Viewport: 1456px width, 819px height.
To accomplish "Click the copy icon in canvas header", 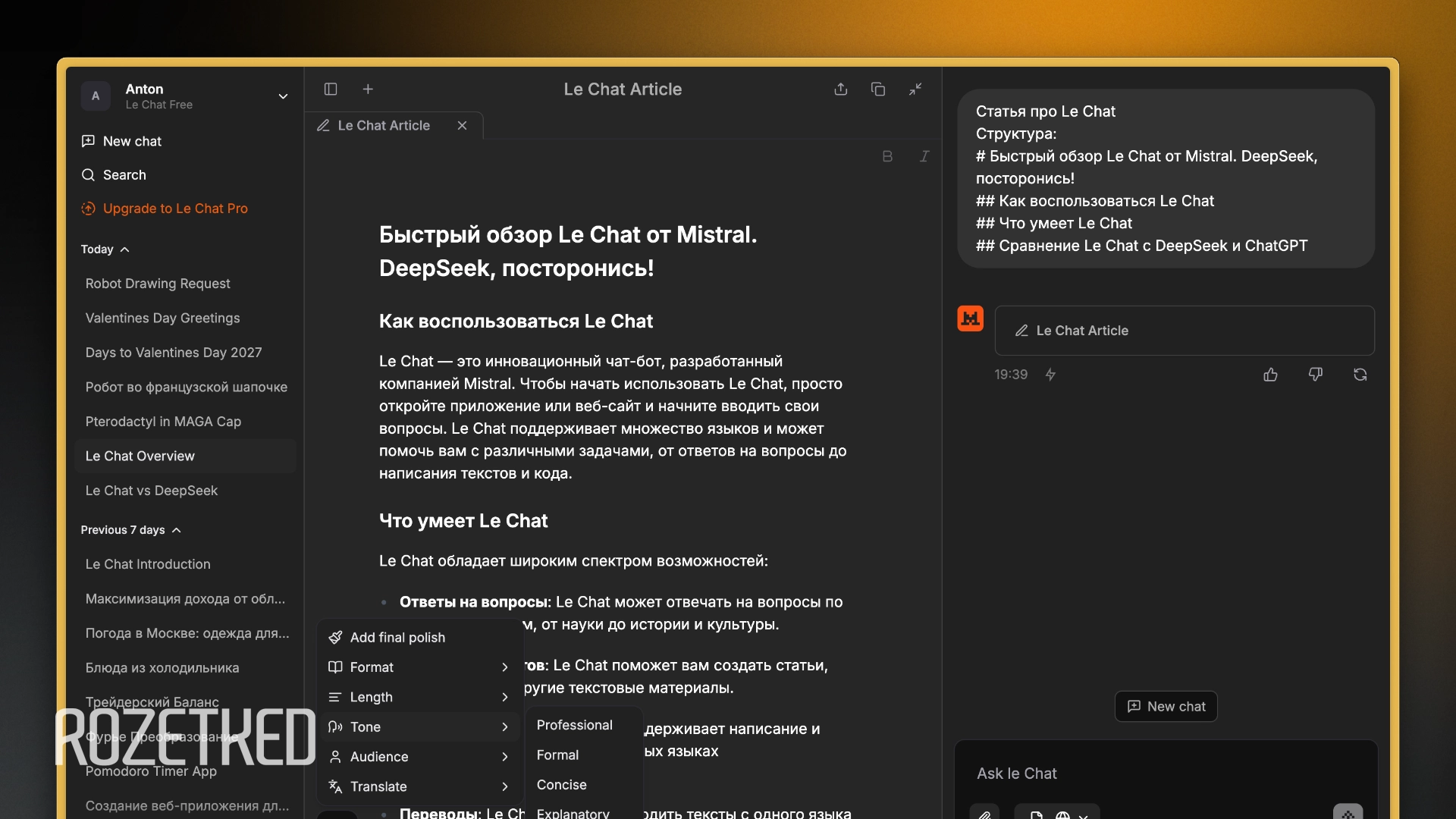I will tap(878, 89).
